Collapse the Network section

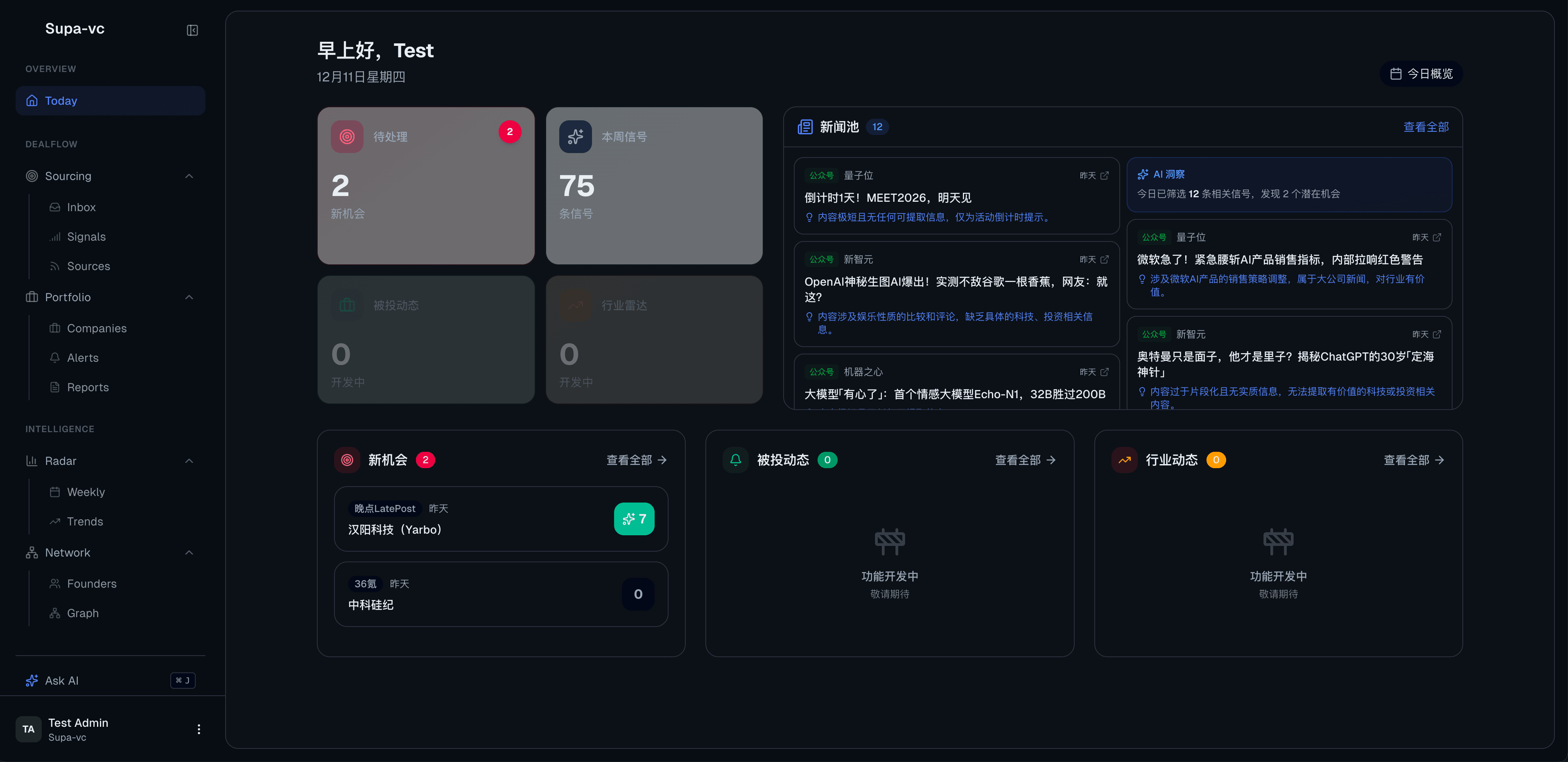[x=189, y=552]
